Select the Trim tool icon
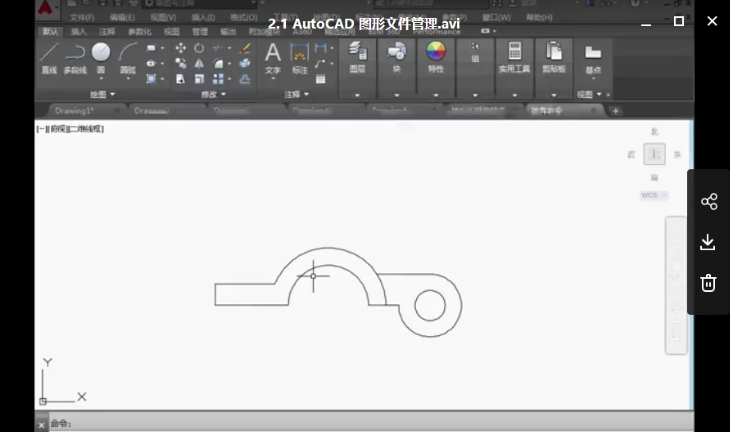Screen dimensions: 730x432 (218, 48)
